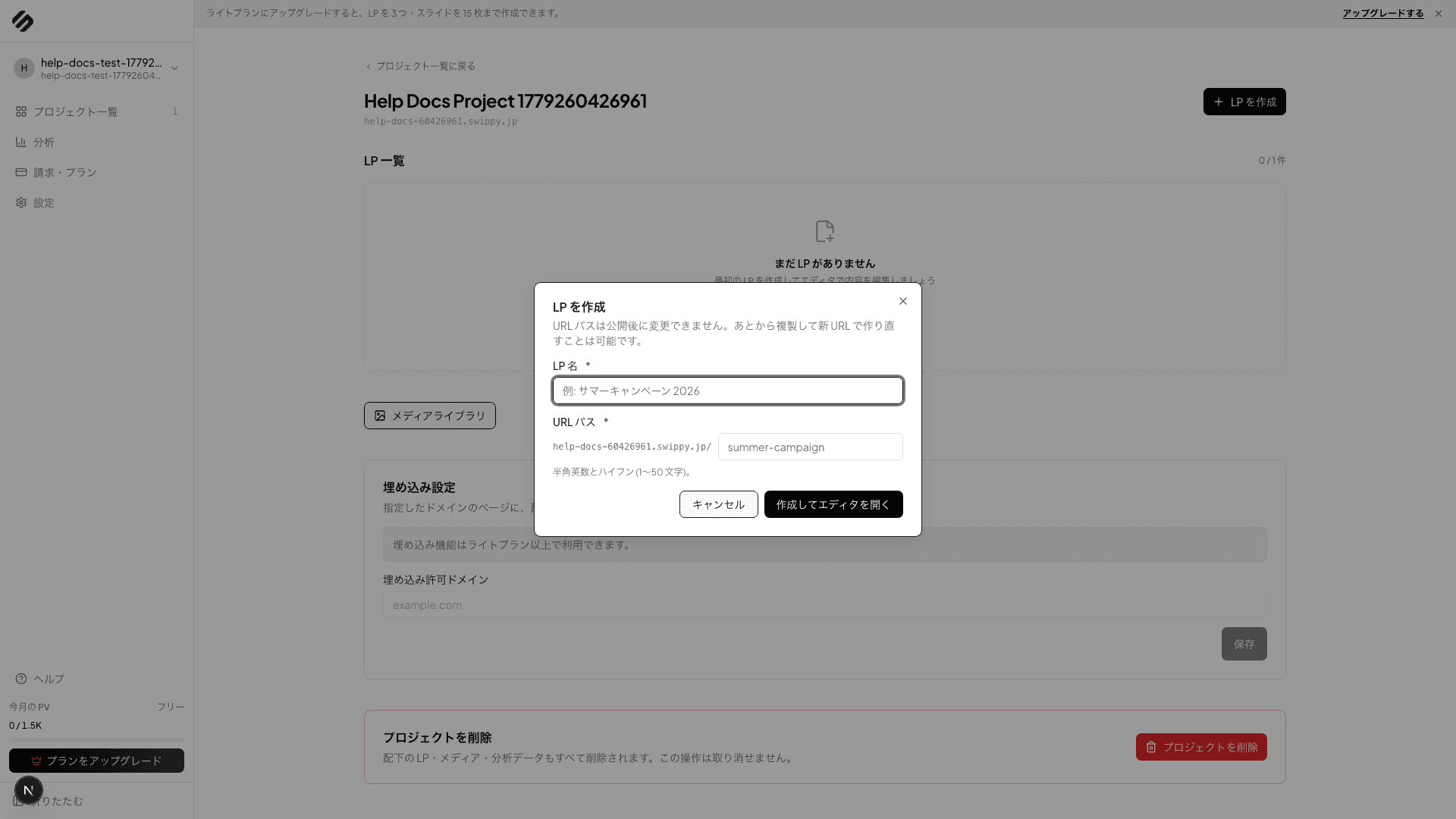Click the 0 / 1 件 counter text

tap(1272, 161)
